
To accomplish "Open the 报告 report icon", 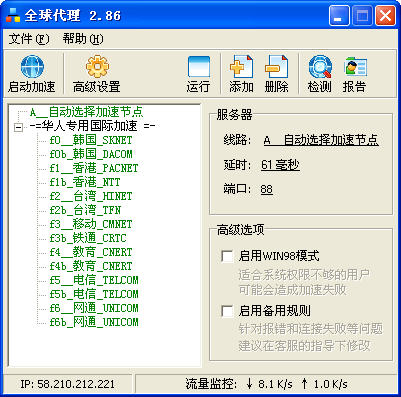I will click(355, 67).
